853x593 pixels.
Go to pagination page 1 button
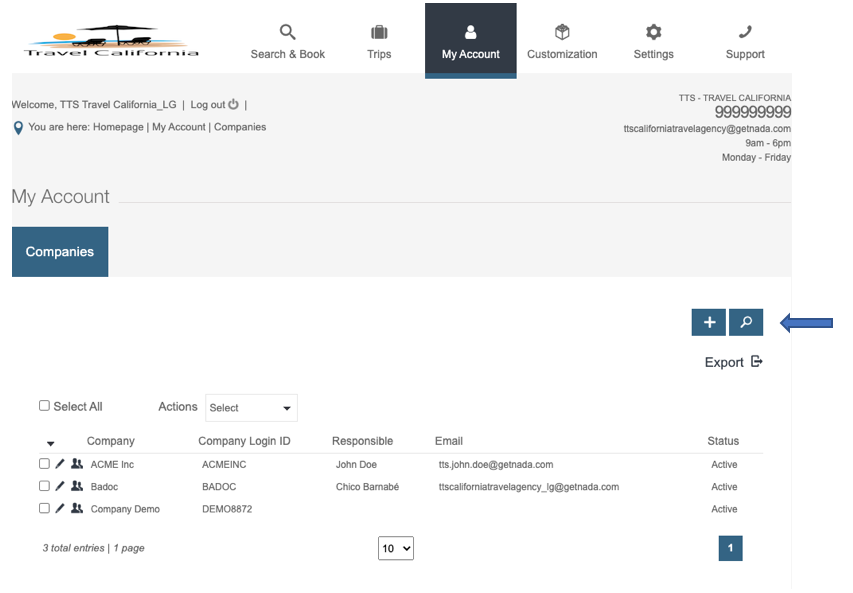pyautogui.click(x=730, y=548)
